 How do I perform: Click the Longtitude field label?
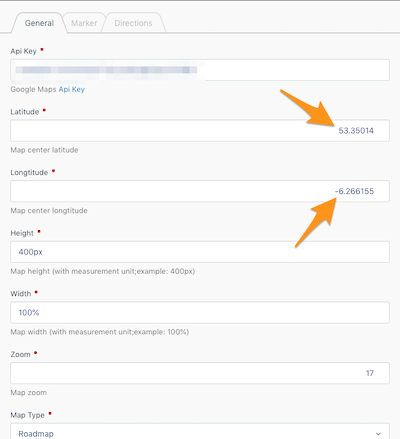[x=29, y=172]
